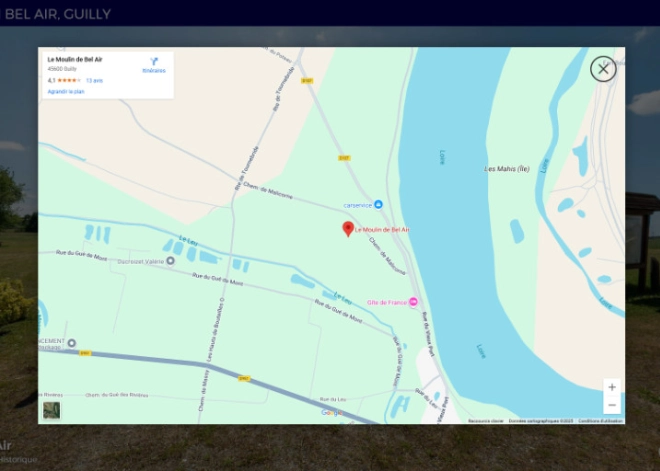The image size is (660, 471).
Task: Click the red Le Moulin de Bel Air pin
Action: [348, 229]
